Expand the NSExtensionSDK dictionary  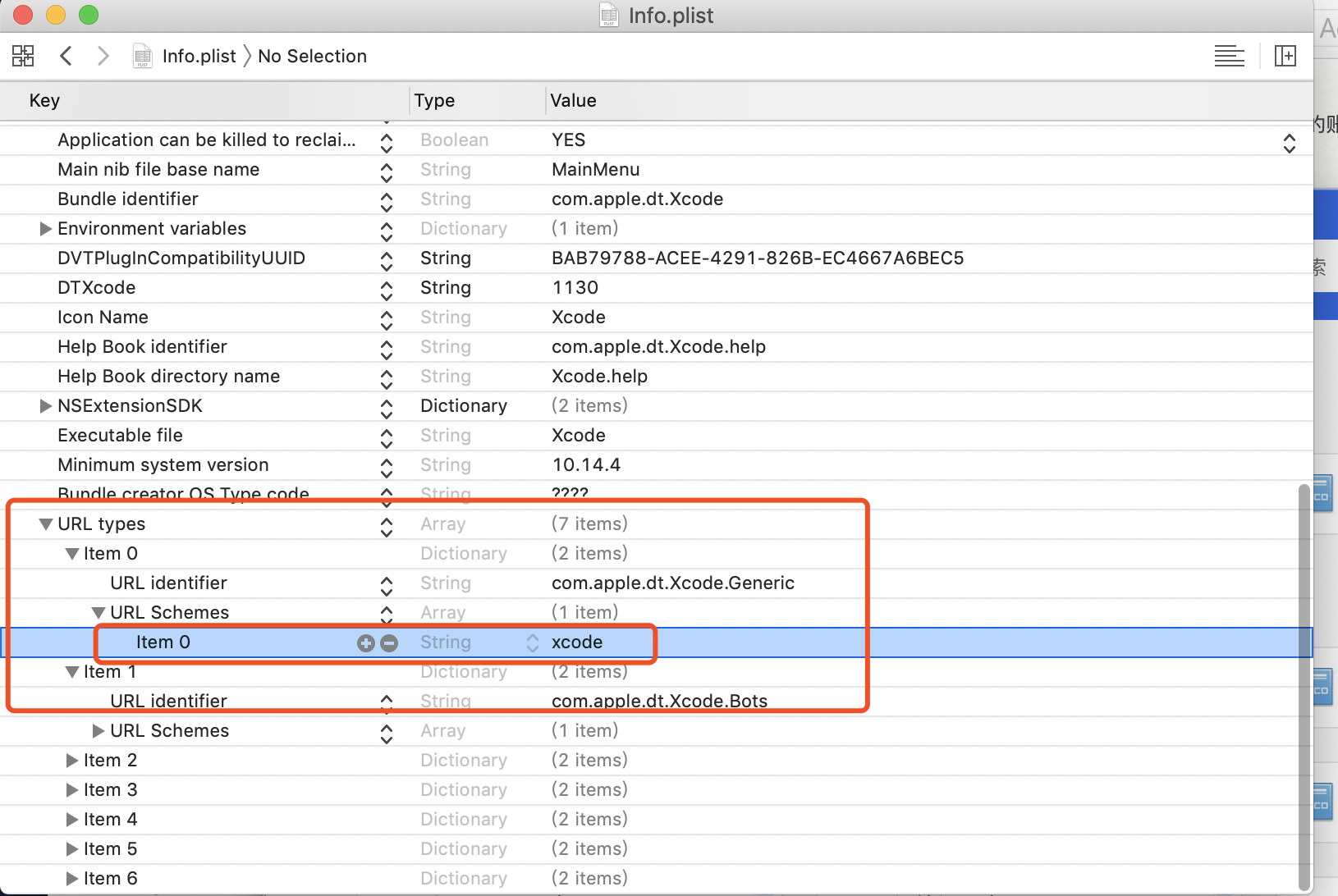[x=46, y=405]
